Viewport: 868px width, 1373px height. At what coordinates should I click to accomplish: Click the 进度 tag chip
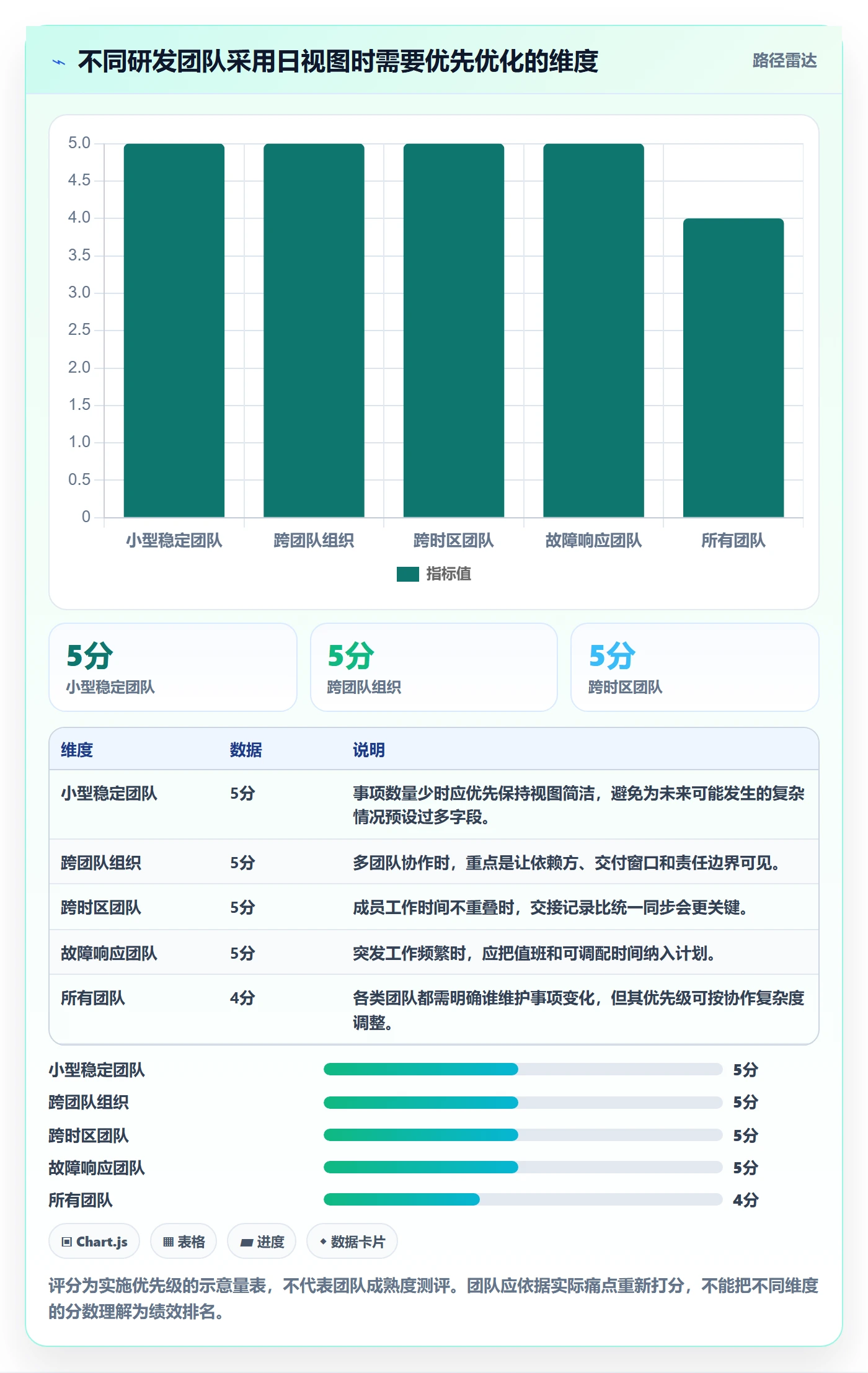(x=262, y=1242)
